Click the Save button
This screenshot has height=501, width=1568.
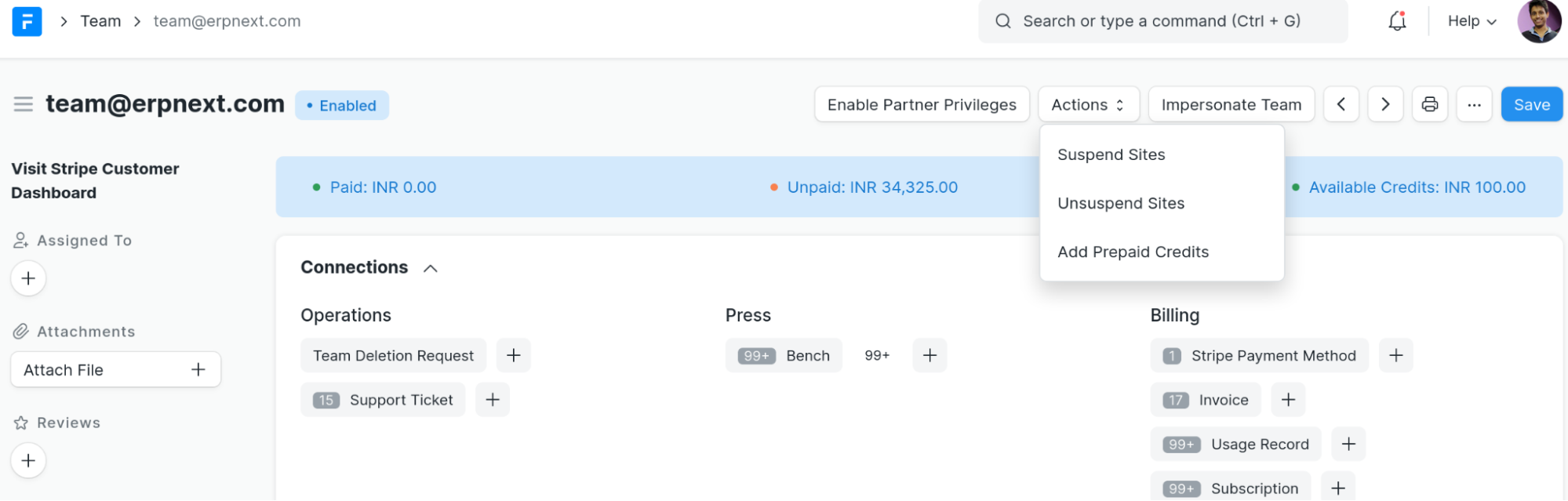[1531, 104]
